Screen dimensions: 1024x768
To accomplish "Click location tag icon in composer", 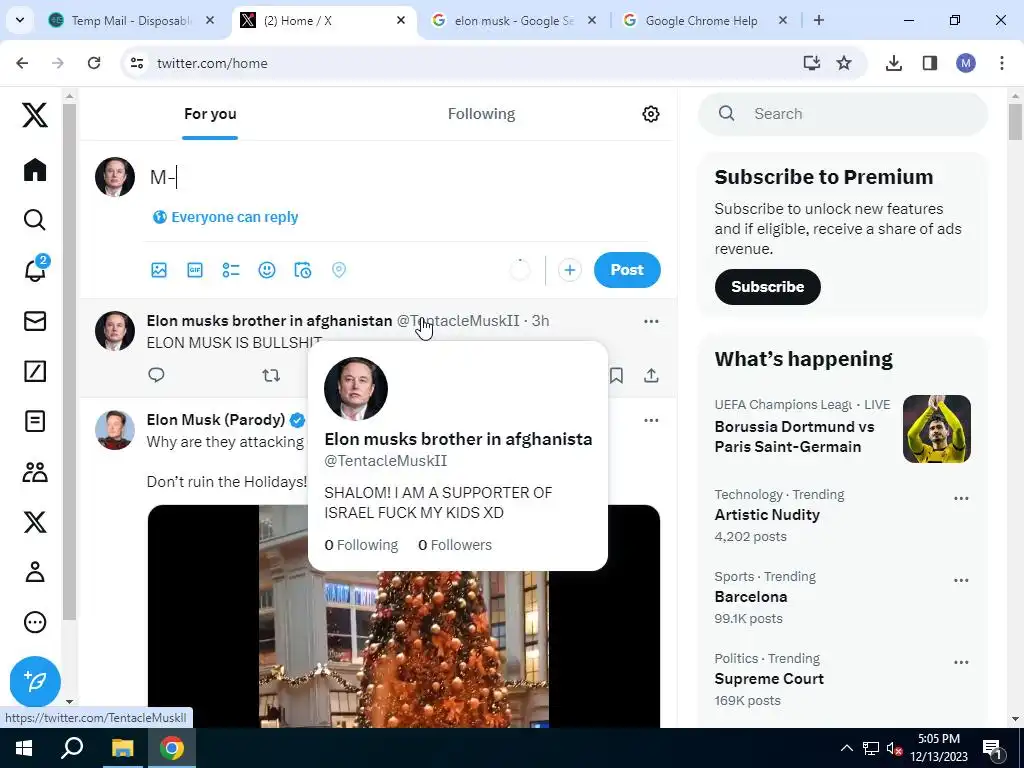I will click(x=338, y=270).
